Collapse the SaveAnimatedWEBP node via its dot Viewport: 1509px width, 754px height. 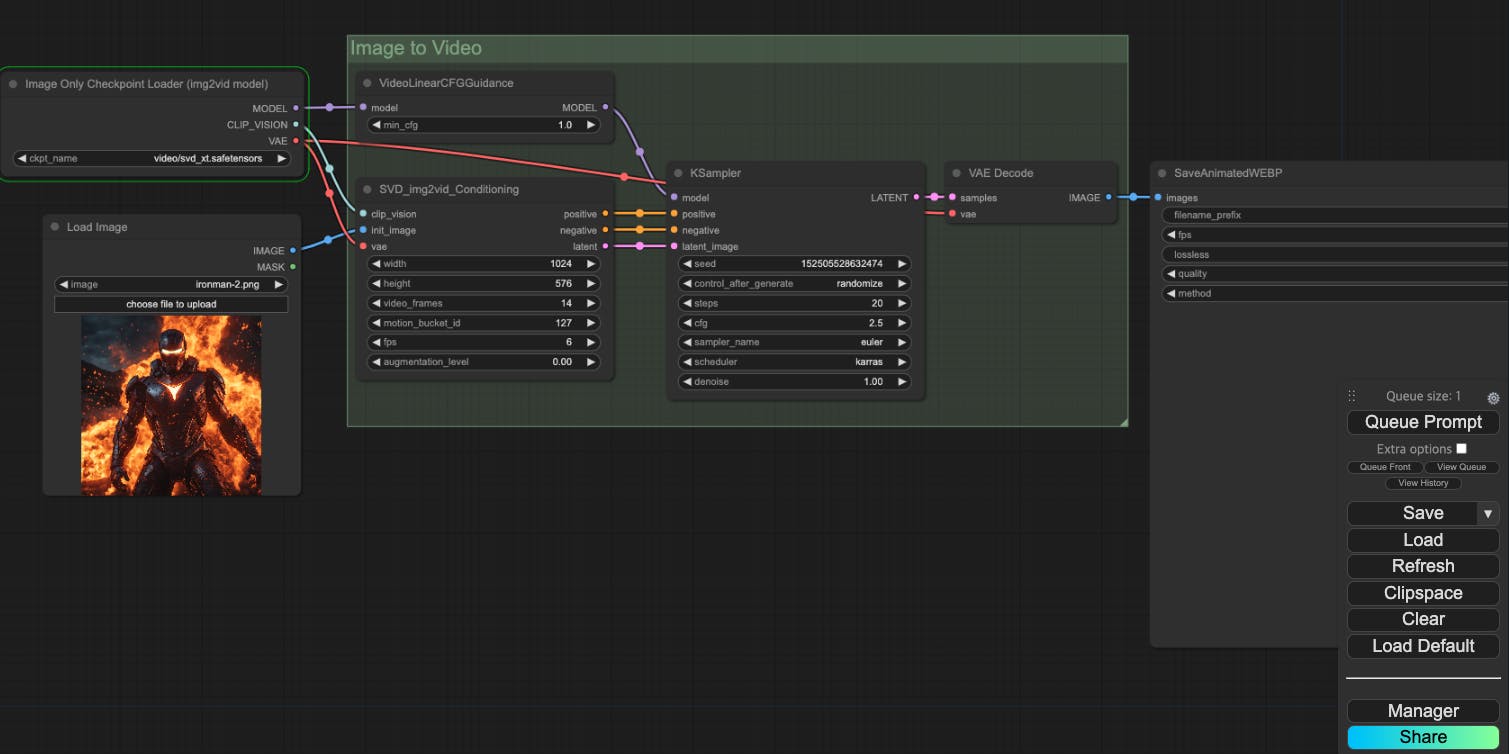[1162, 173]
